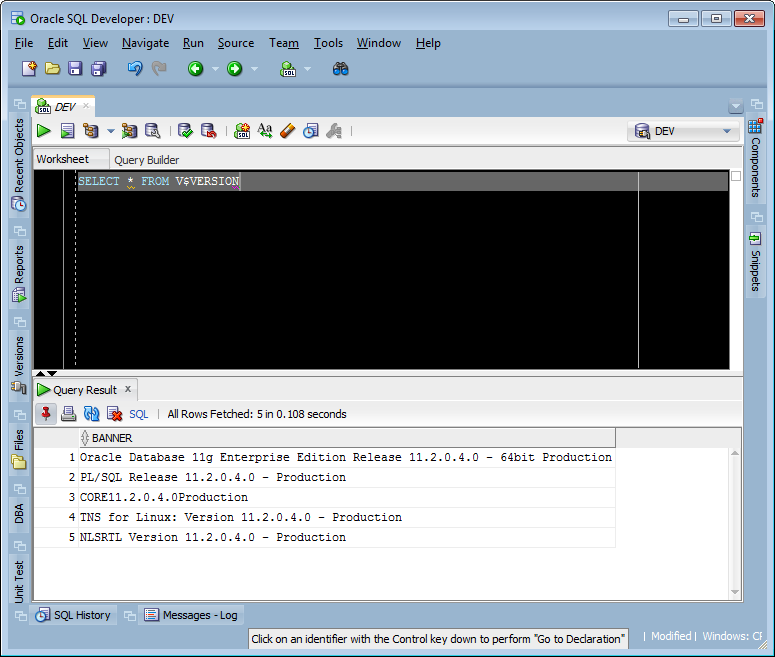Click the Undo arrow icon
This screenshot has height=657, width=775.
pyautogui.click(x=135, y=69)
